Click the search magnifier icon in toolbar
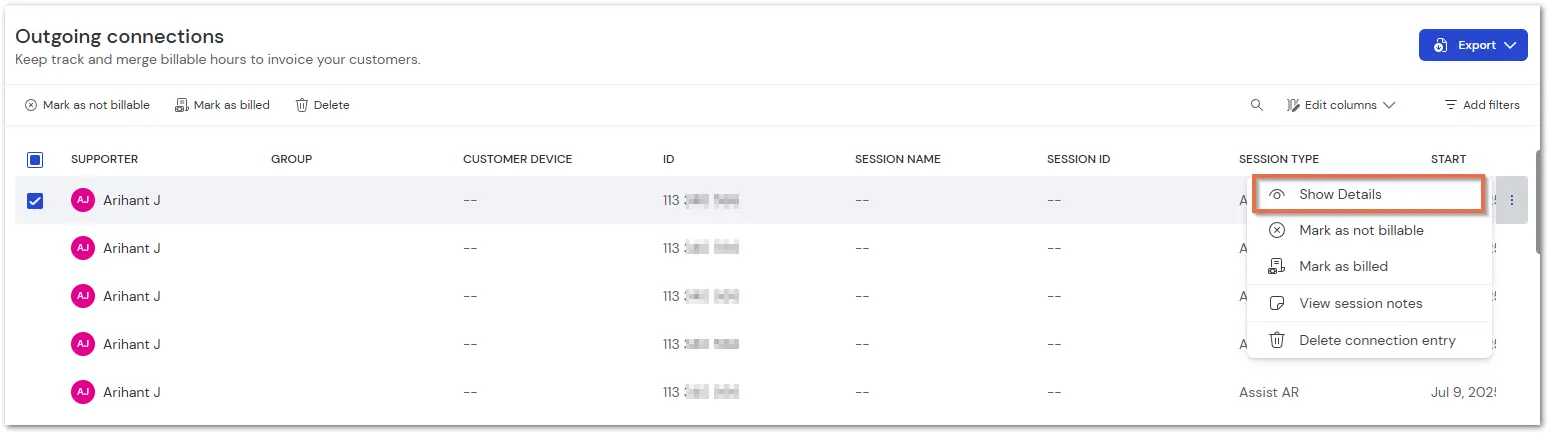This screenshot has width=1549, height=434. click(x=1257, y=105)
